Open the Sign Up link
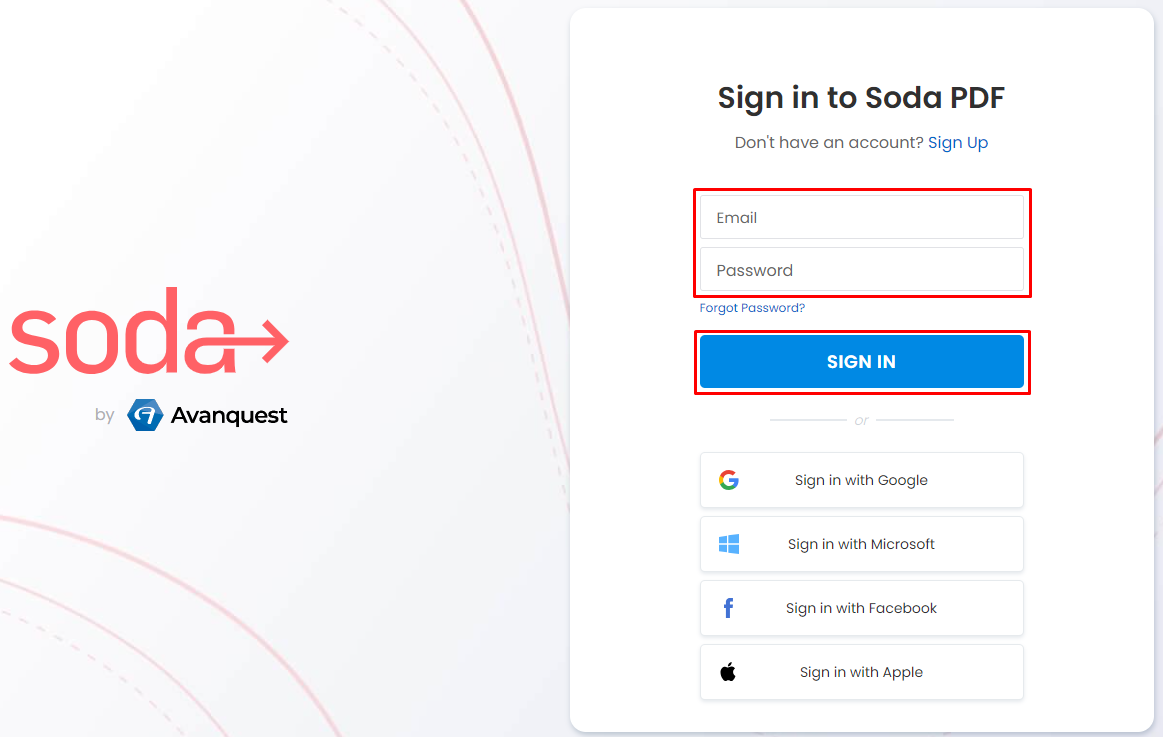The image size is (1163, 737). click(x=957, y=142)
